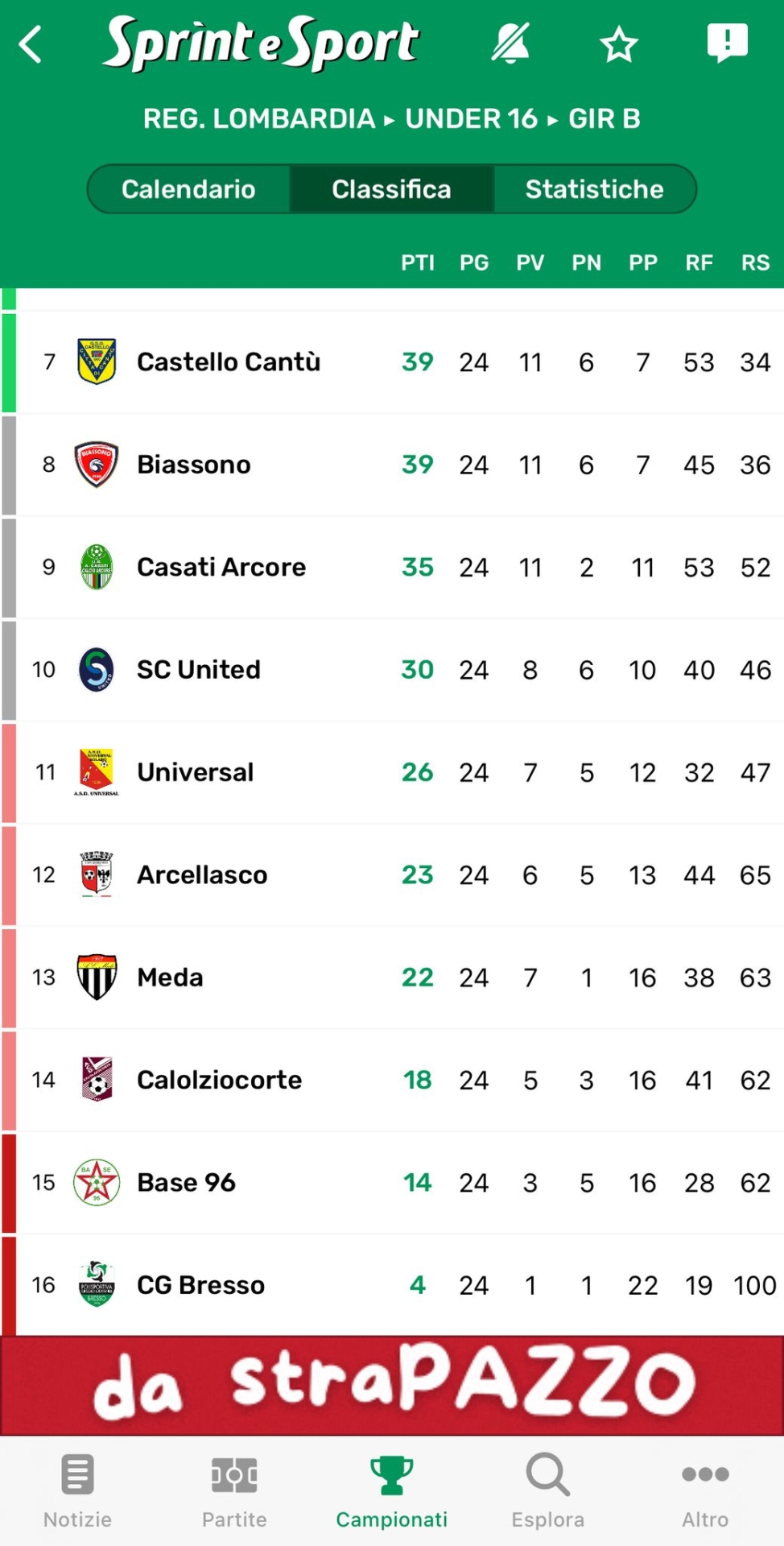Switch to the Calendario tab
The height and width of the screenshot is (1546, 784).
(x=188, y=189)
